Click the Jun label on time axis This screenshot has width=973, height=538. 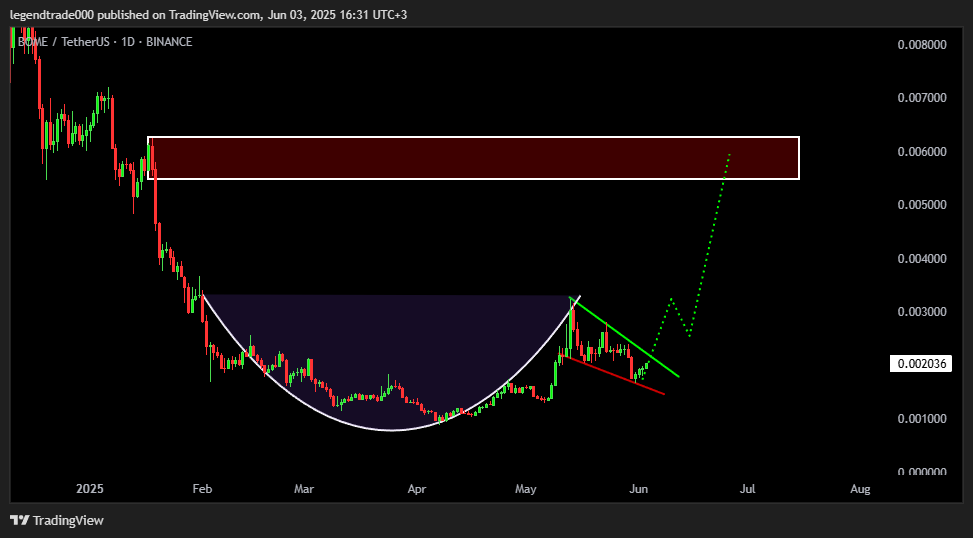coord(639,489)
